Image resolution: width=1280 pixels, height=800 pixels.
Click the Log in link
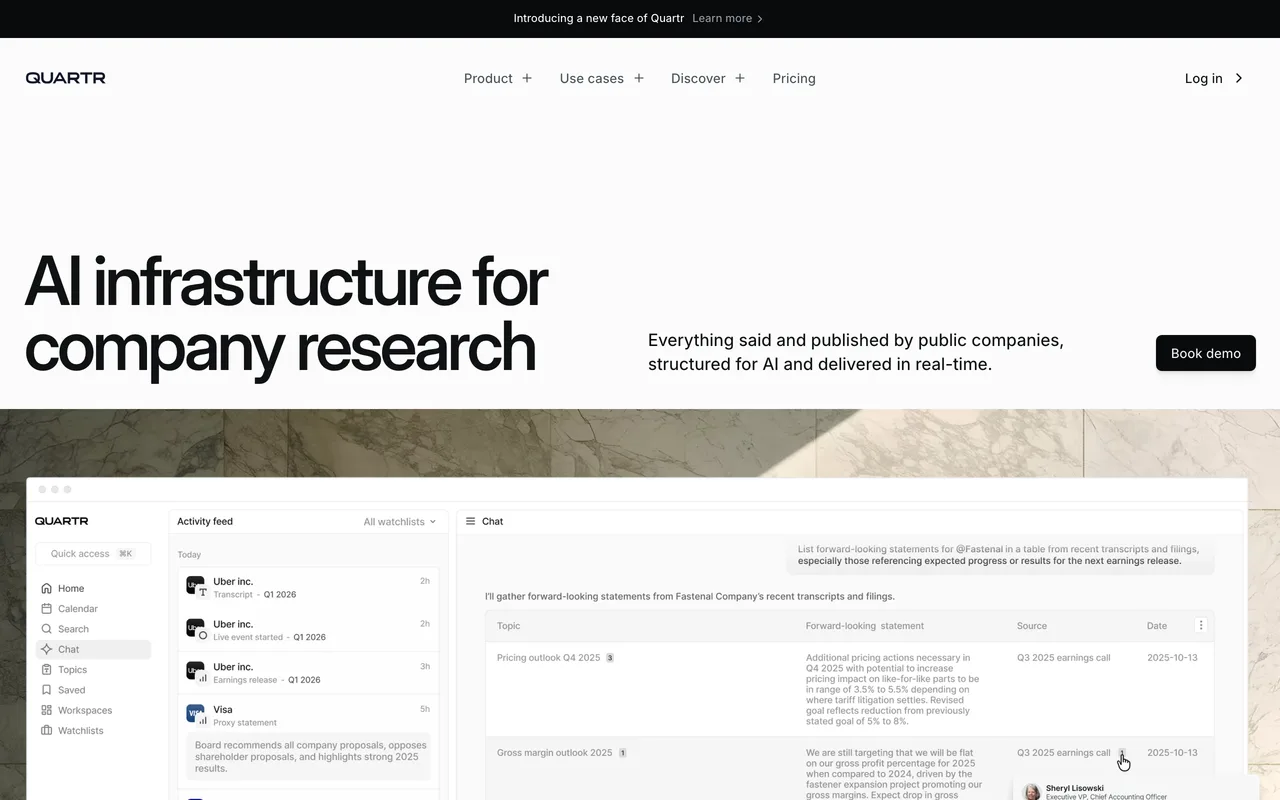(x=1203, y=78)
